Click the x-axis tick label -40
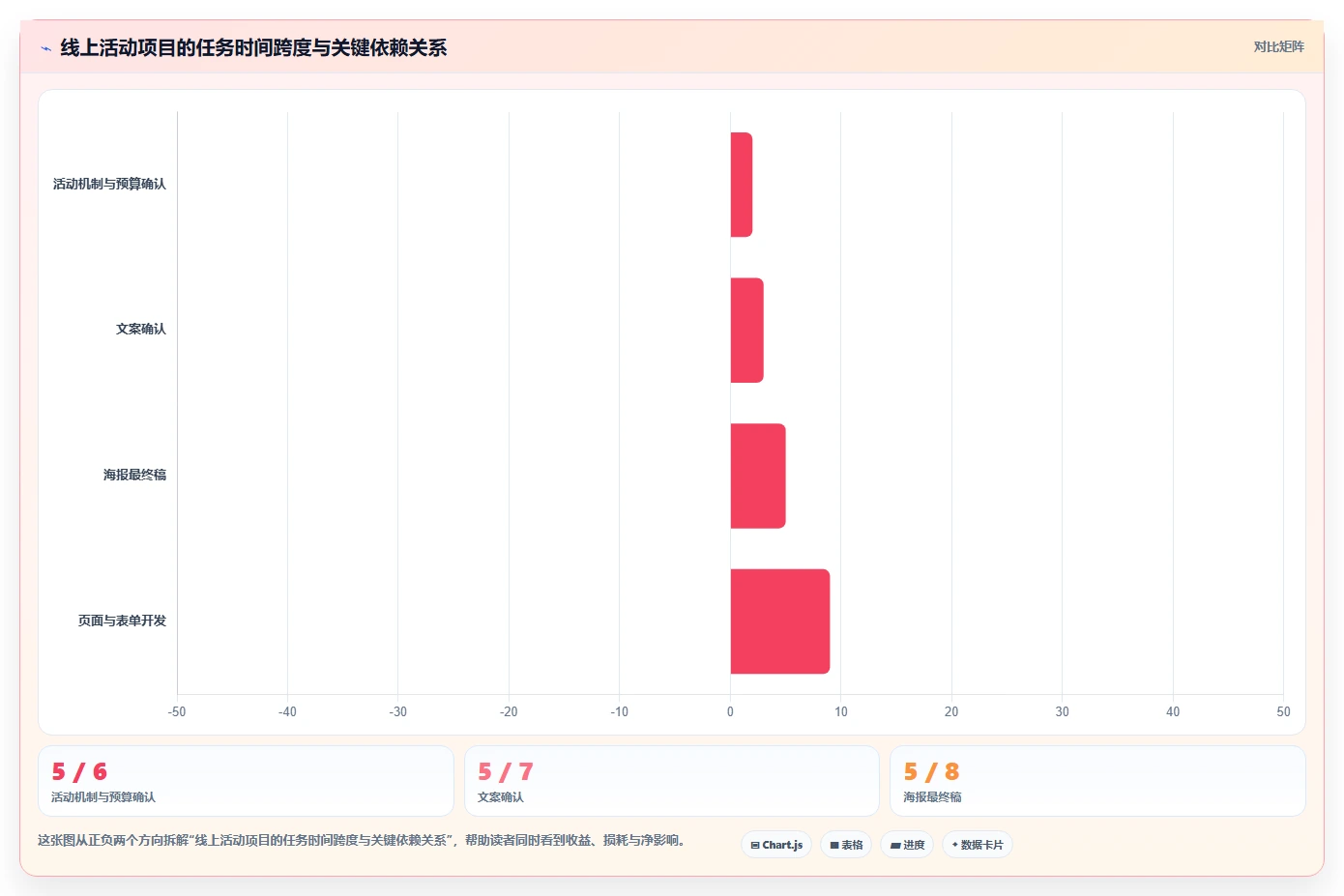The image size is (1344, 896). (x=287, y=711)
